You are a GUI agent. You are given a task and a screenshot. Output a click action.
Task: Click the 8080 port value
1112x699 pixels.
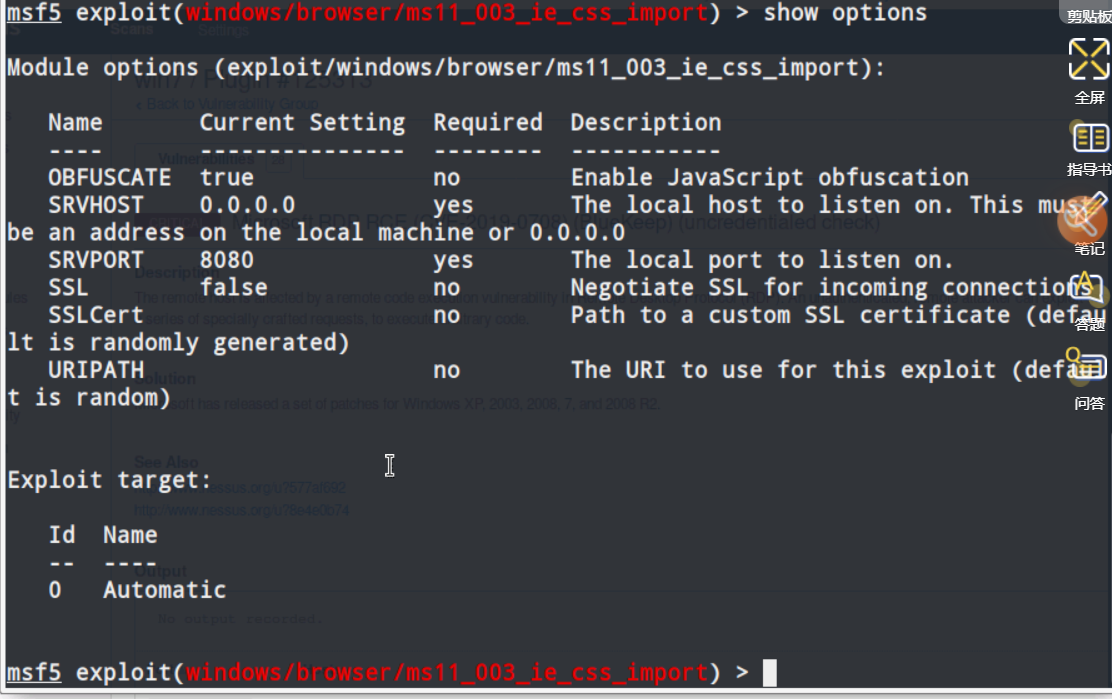tap(226, 260)
